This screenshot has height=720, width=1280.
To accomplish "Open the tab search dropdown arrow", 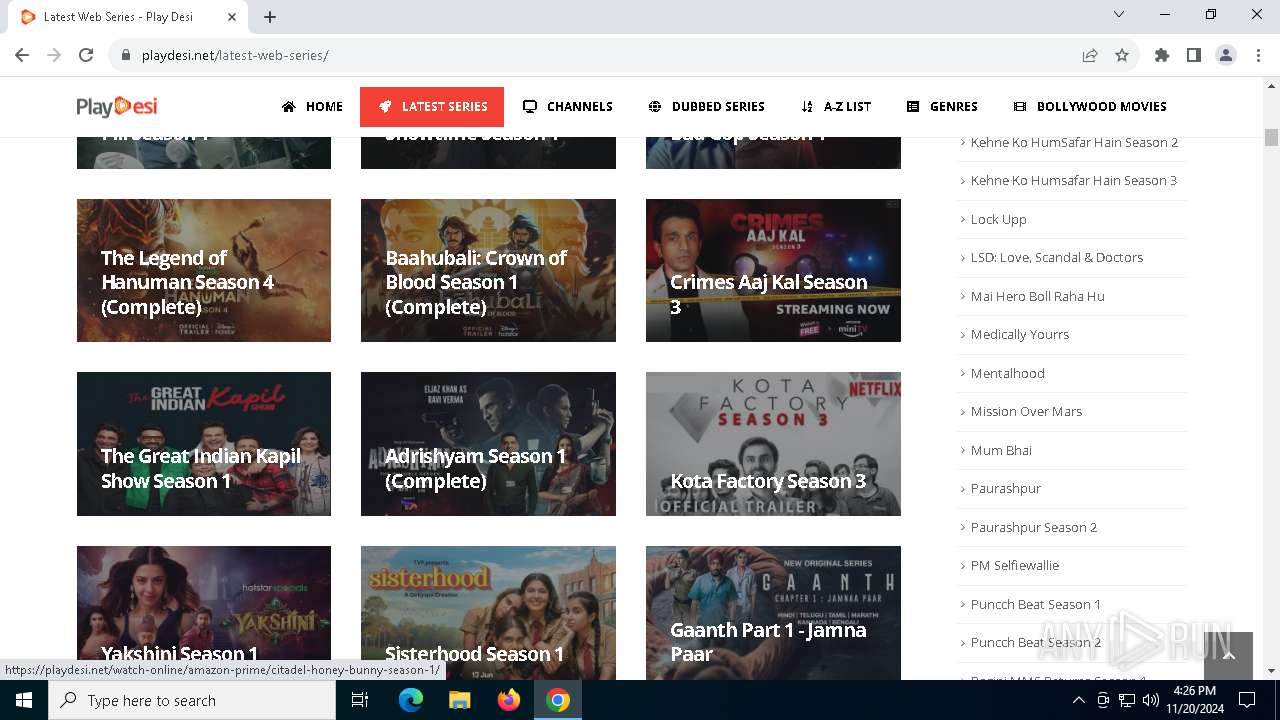I will (1119, 14).
